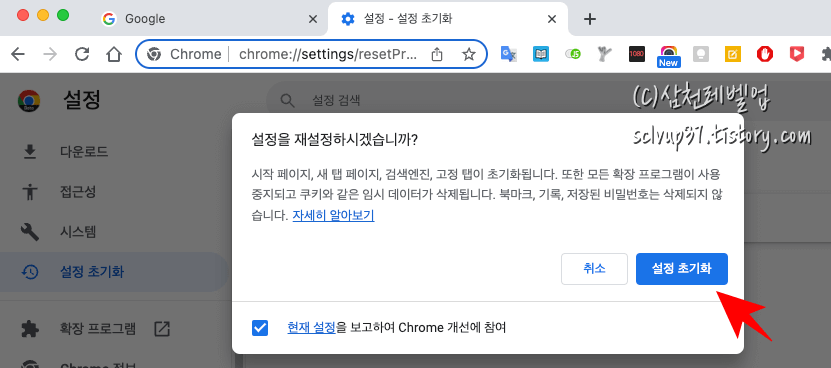The image size is (831, 368).
Task: Click the green J5 toggle extension icon
Action: point(573,54)
